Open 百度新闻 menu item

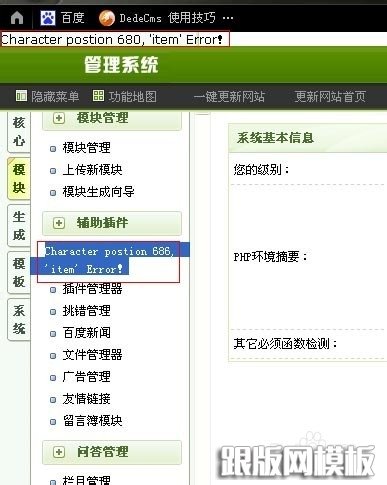[86, 333]
